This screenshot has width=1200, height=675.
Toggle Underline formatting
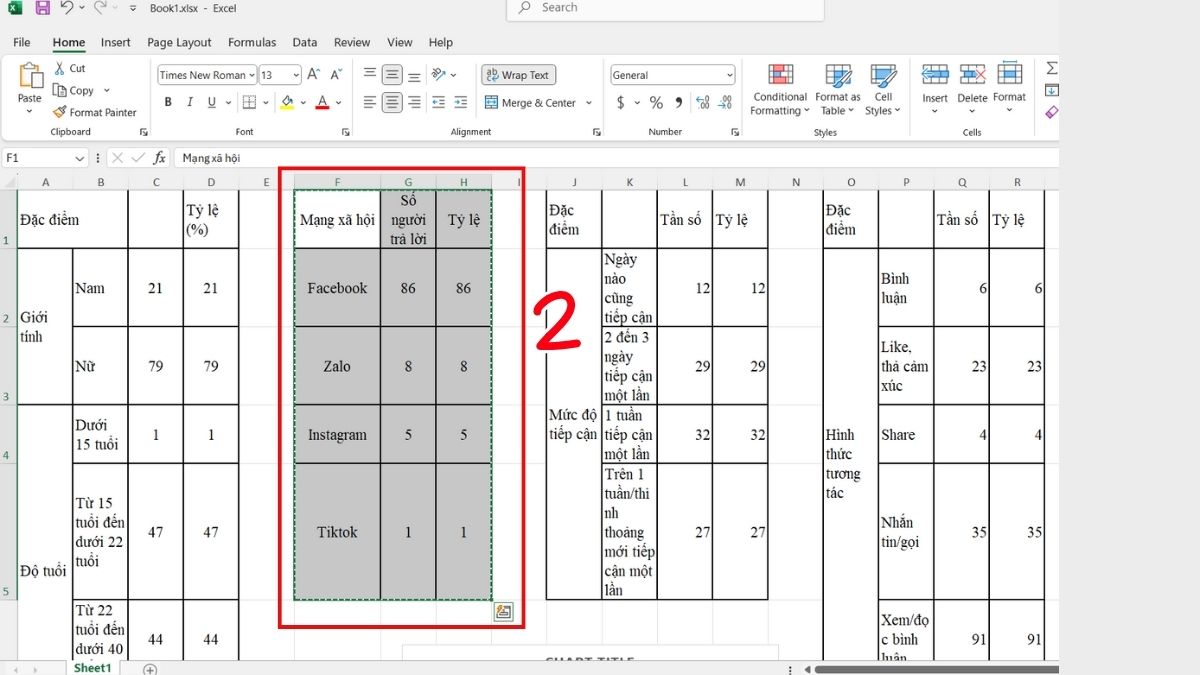[212, 102]
